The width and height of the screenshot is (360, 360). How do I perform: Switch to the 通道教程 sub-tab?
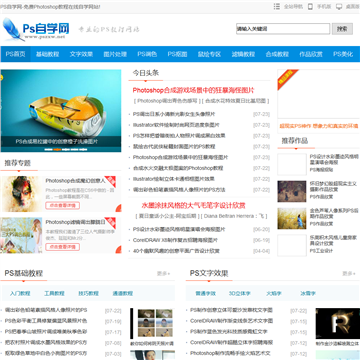coord(122,293)
